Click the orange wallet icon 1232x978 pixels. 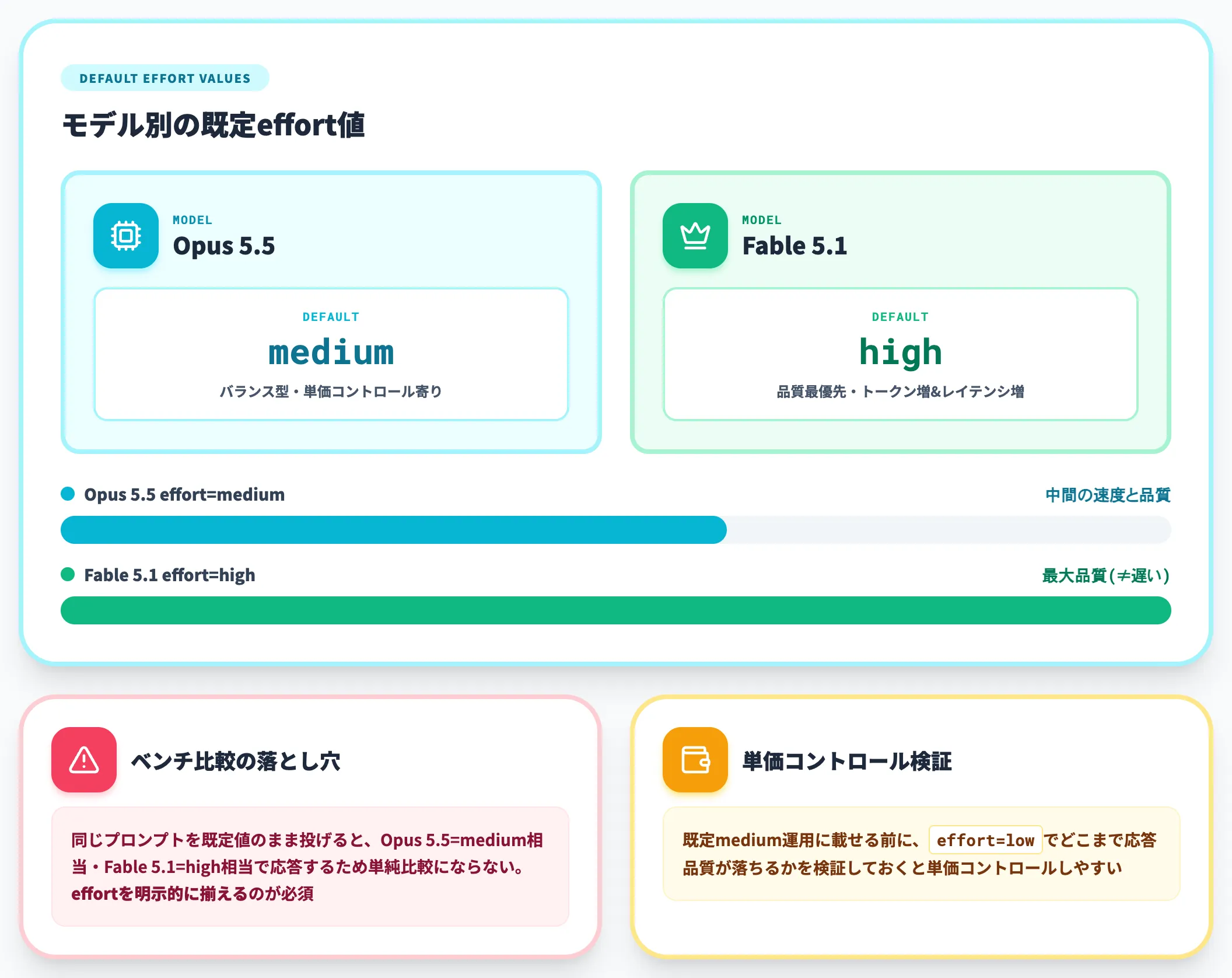coord(695,760)
